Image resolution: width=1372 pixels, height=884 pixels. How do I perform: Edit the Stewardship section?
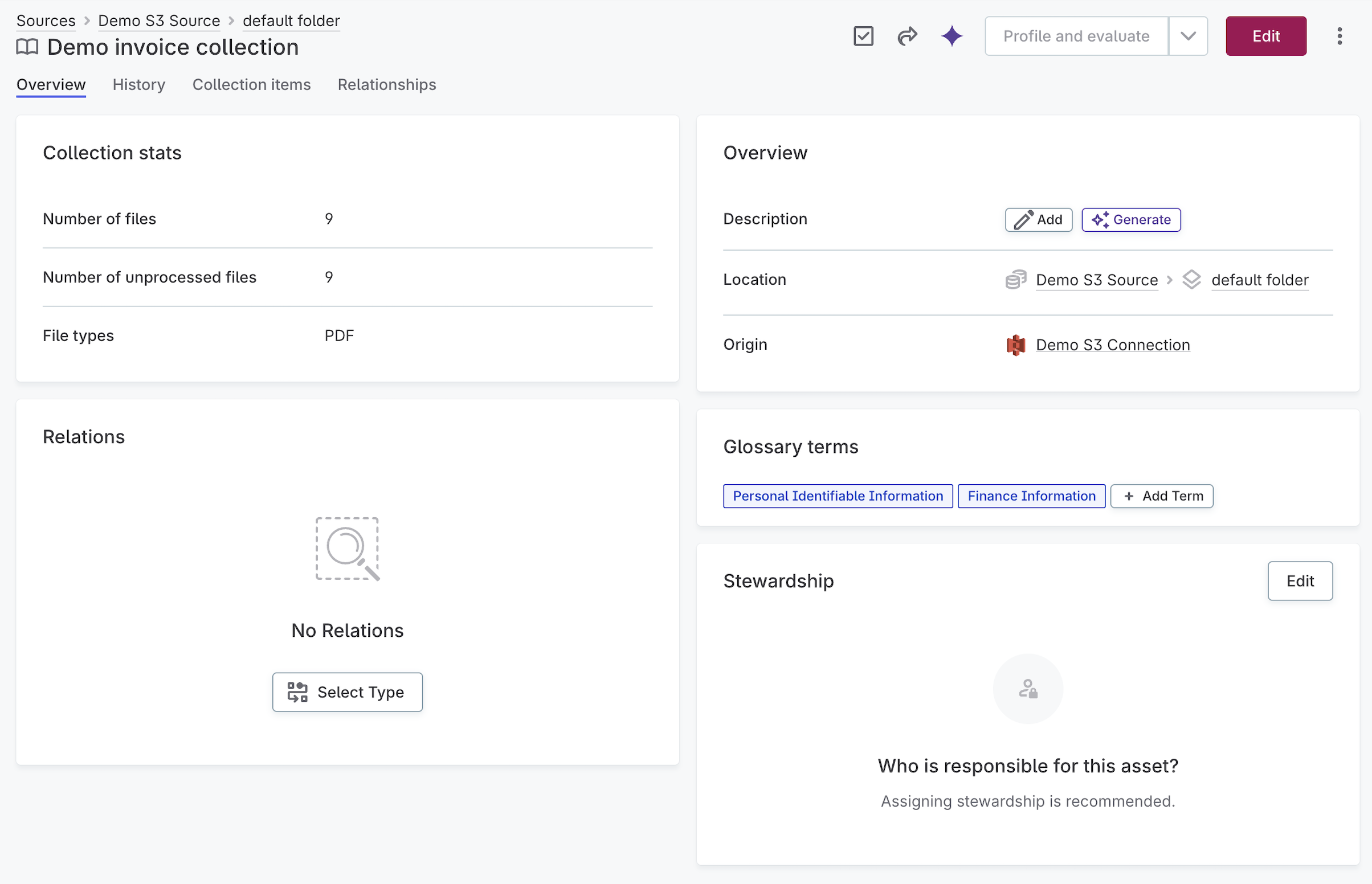point(1299,581)
